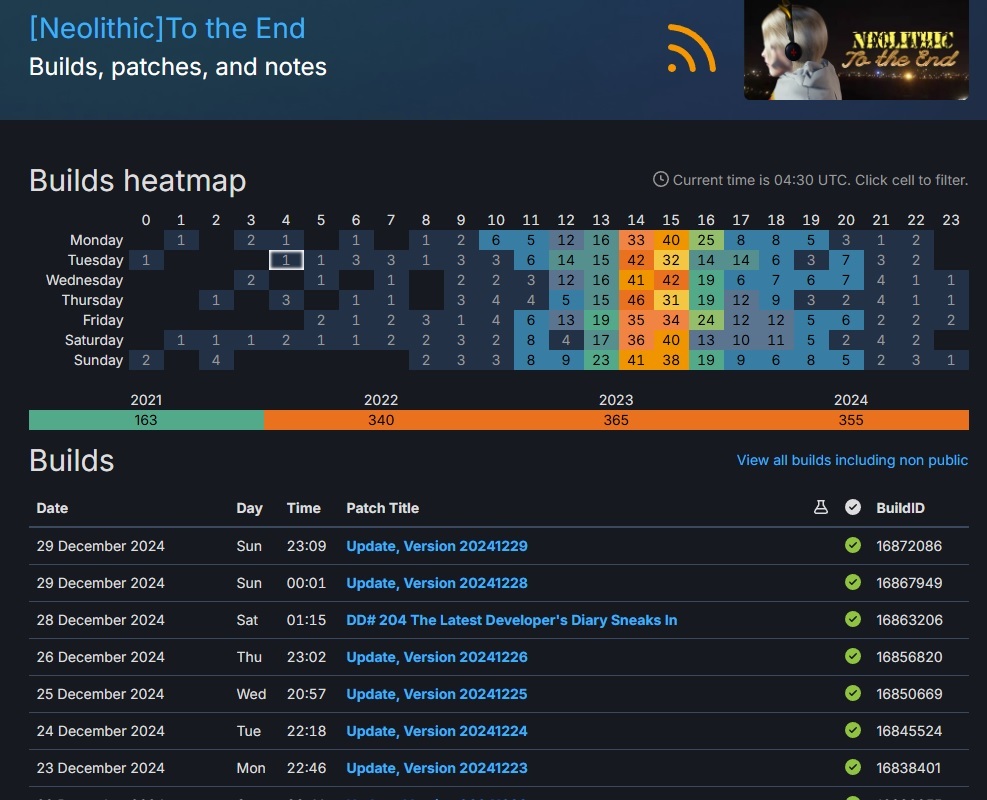Click the orange RSS feed icon
The image size is (987, 800).
coord(691,48)
